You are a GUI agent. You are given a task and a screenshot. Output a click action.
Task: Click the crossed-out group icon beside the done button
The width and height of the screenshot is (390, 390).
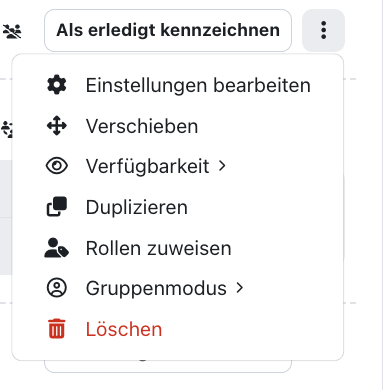[12, 31]
